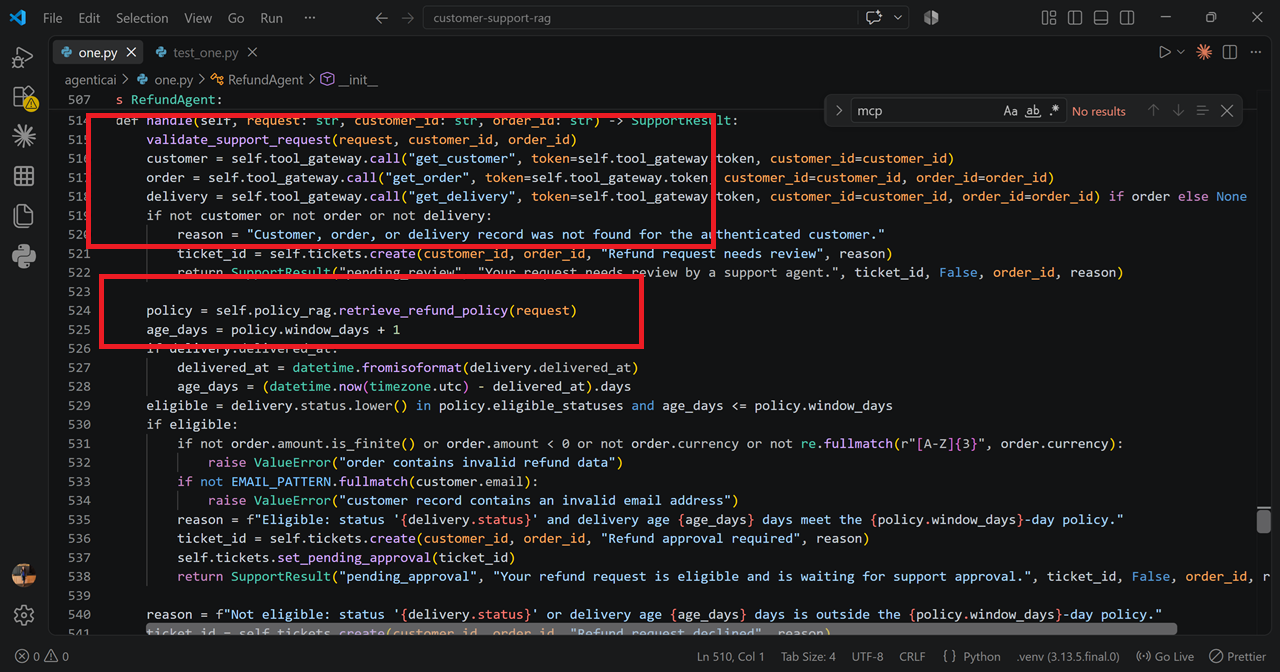
Task: Open the View menu
Action: (198, 18)
